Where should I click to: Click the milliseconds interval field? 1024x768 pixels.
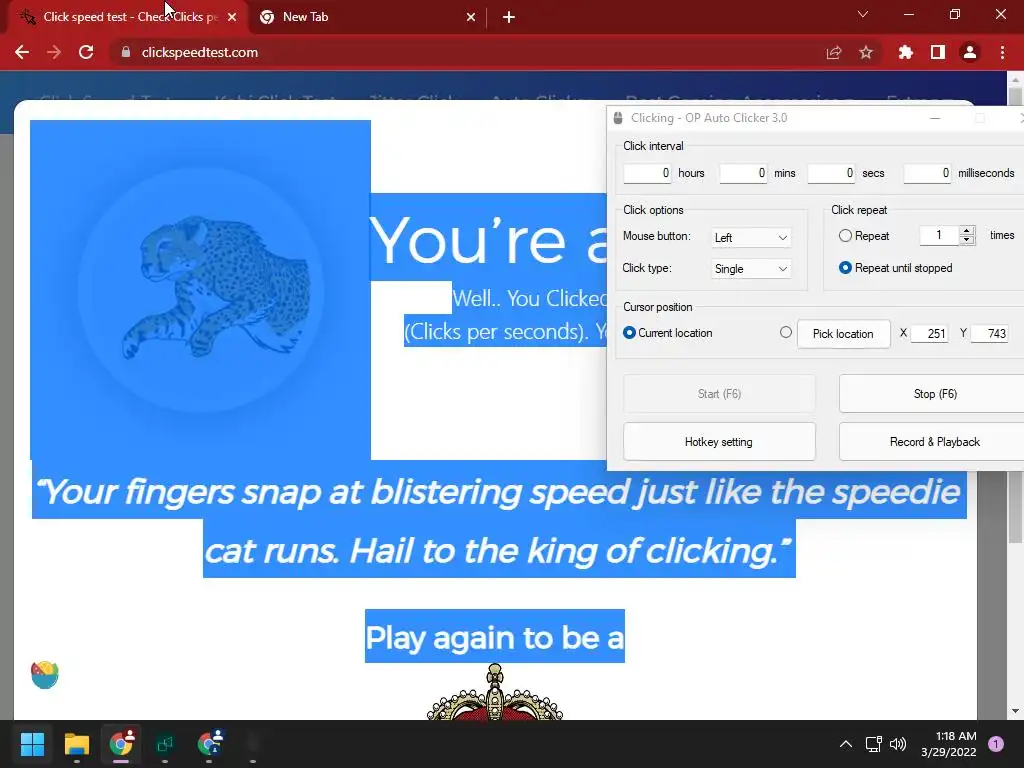[927, 173]
